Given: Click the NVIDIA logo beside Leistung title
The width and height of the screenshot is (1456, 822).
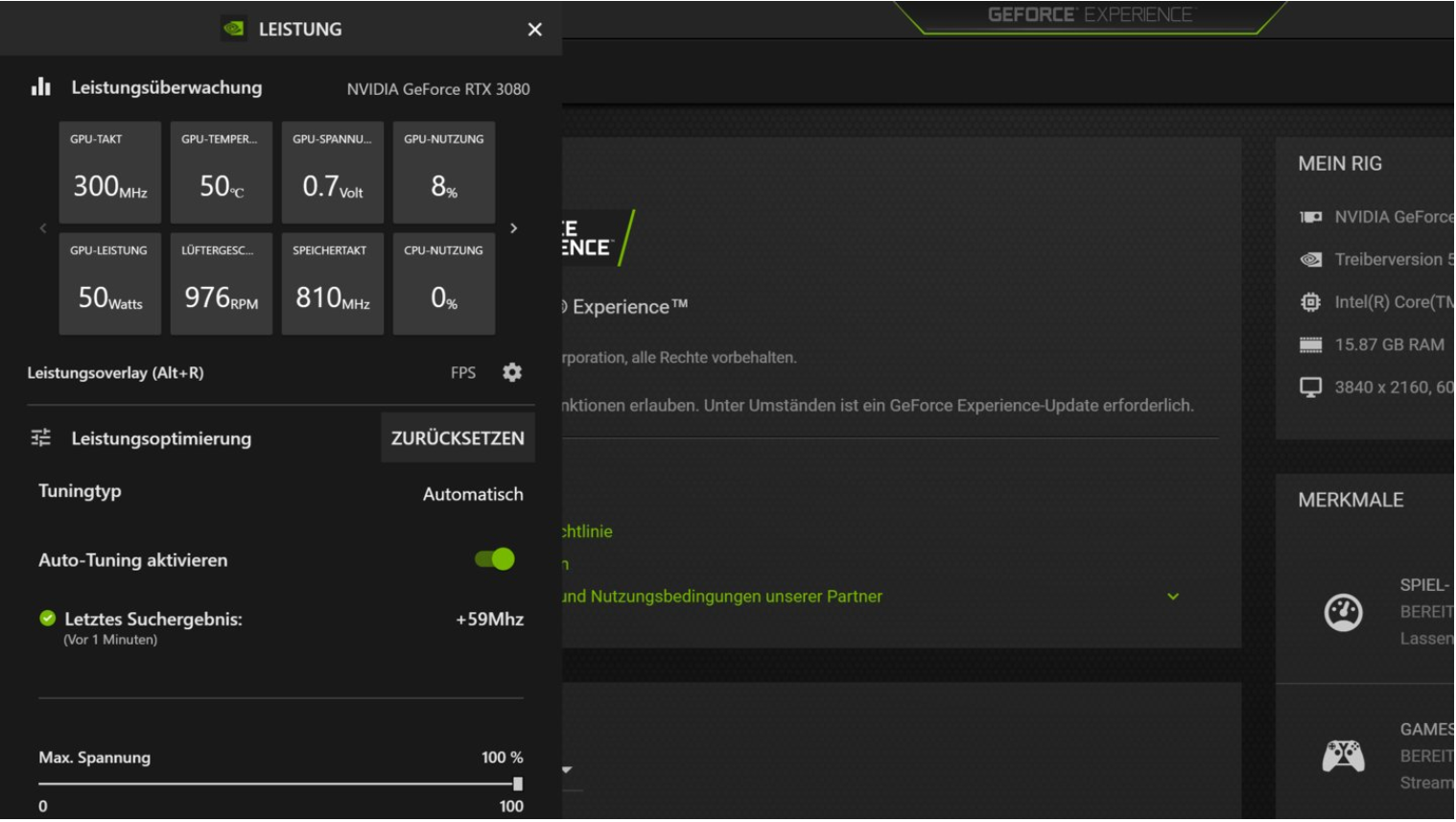Looking at the screenshot, I should tap(233, 29).
